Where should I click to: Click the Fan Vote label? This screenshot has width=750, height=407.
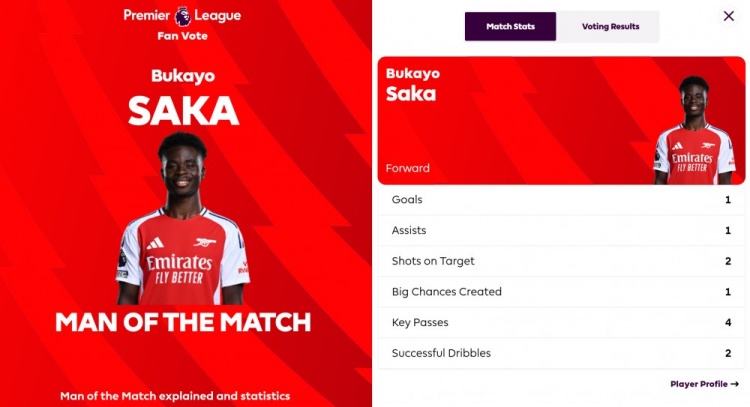click(x=181, y=36)
